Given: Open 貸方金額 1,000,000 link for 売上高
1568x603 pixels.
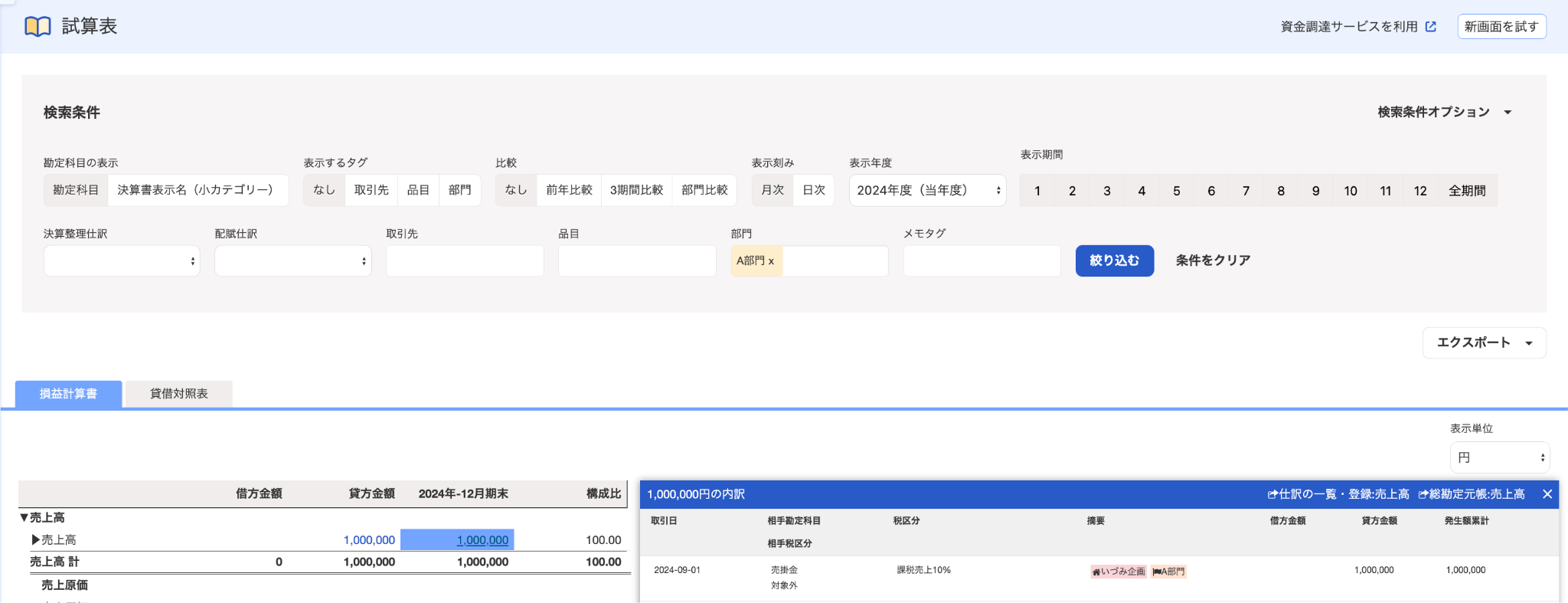Looking at the screenshot, I should point(369,540).
